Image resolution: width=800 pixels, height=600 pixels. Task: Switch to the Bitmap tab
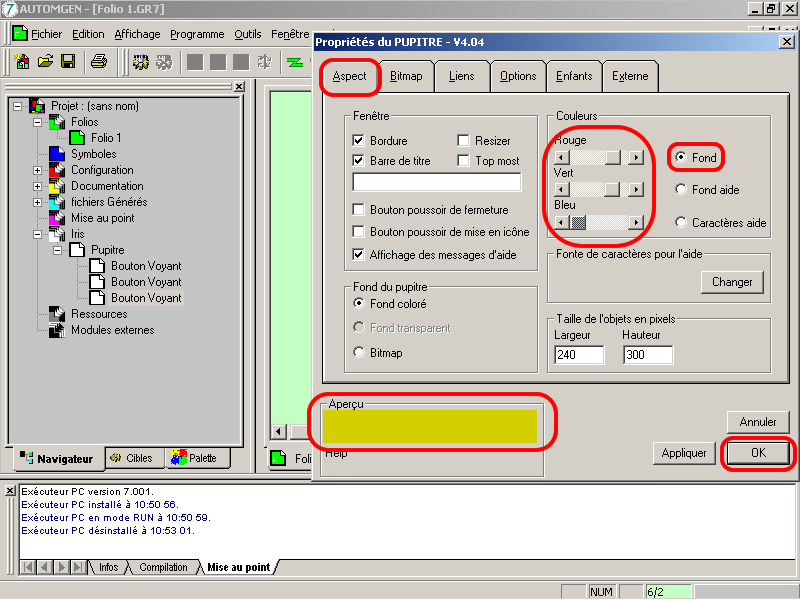(x=405, y=76)
